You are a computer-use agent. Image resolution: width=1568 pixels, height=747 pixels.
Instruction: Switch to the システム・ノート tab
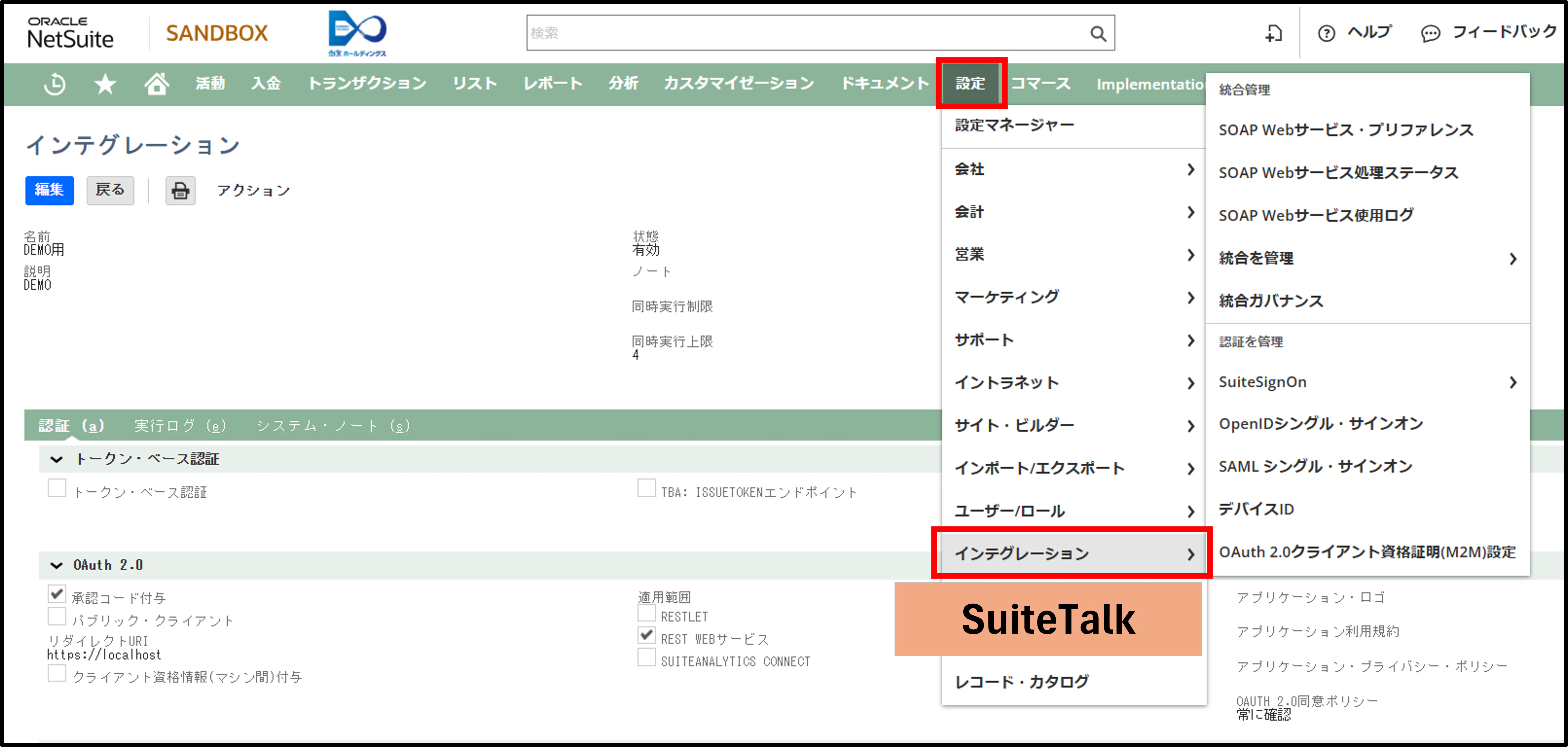pos(333,425)
